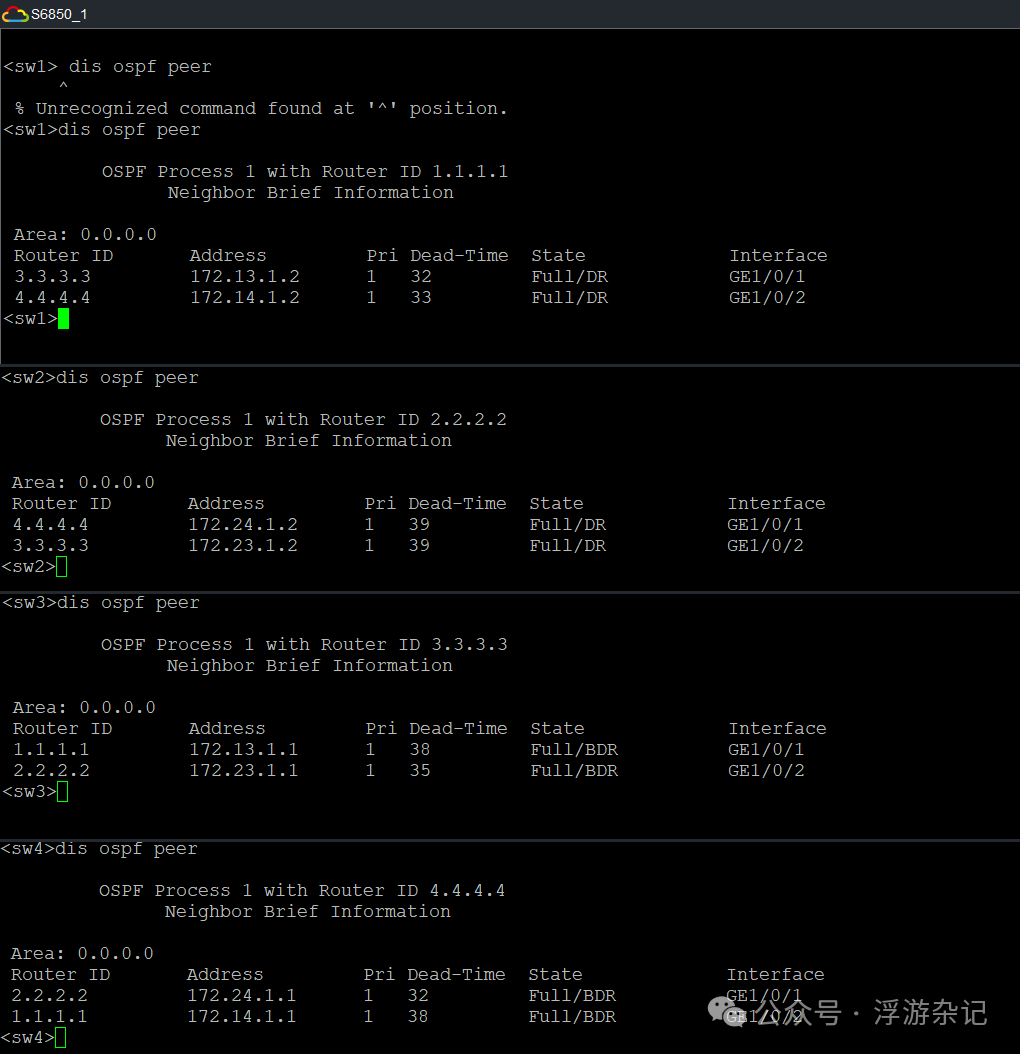Click the 'Unrecognized command found' error line
Screen dimensions: 1020x1054
coord(261,108)
